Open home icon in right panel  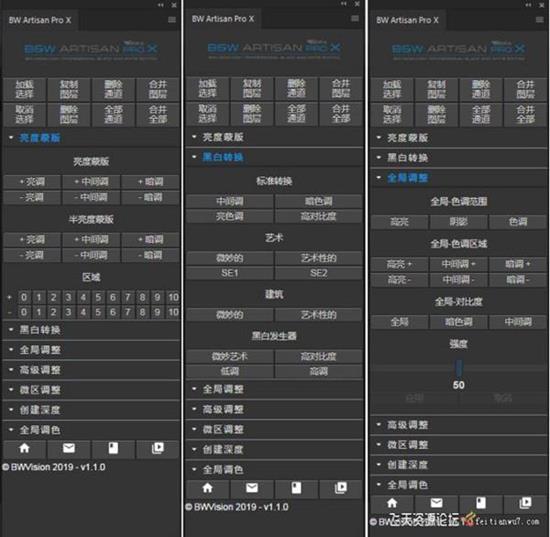(x=392, y=503)
